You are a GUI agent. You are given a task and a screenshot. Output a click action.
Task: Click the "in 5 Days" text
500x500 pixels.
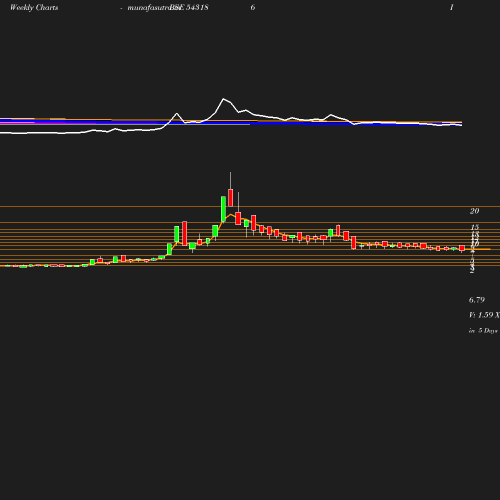click(x=483, y=331)
